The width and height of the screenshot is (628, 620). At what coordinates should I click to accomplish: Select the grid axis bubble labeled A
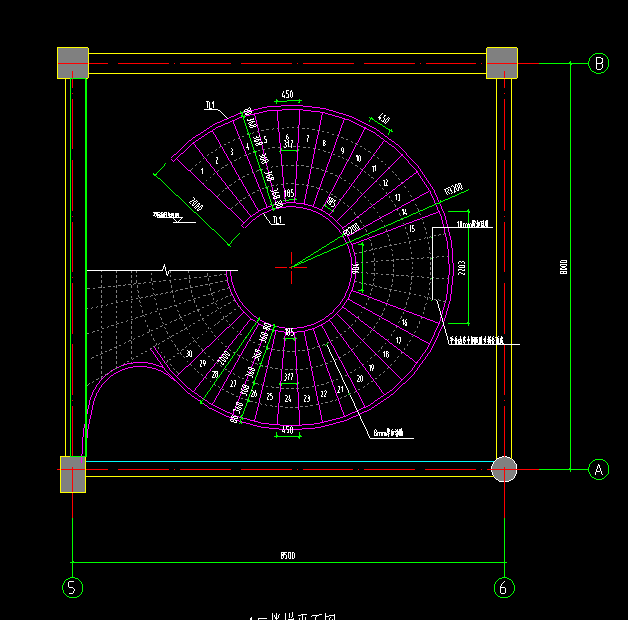click(x=599, y=469)
